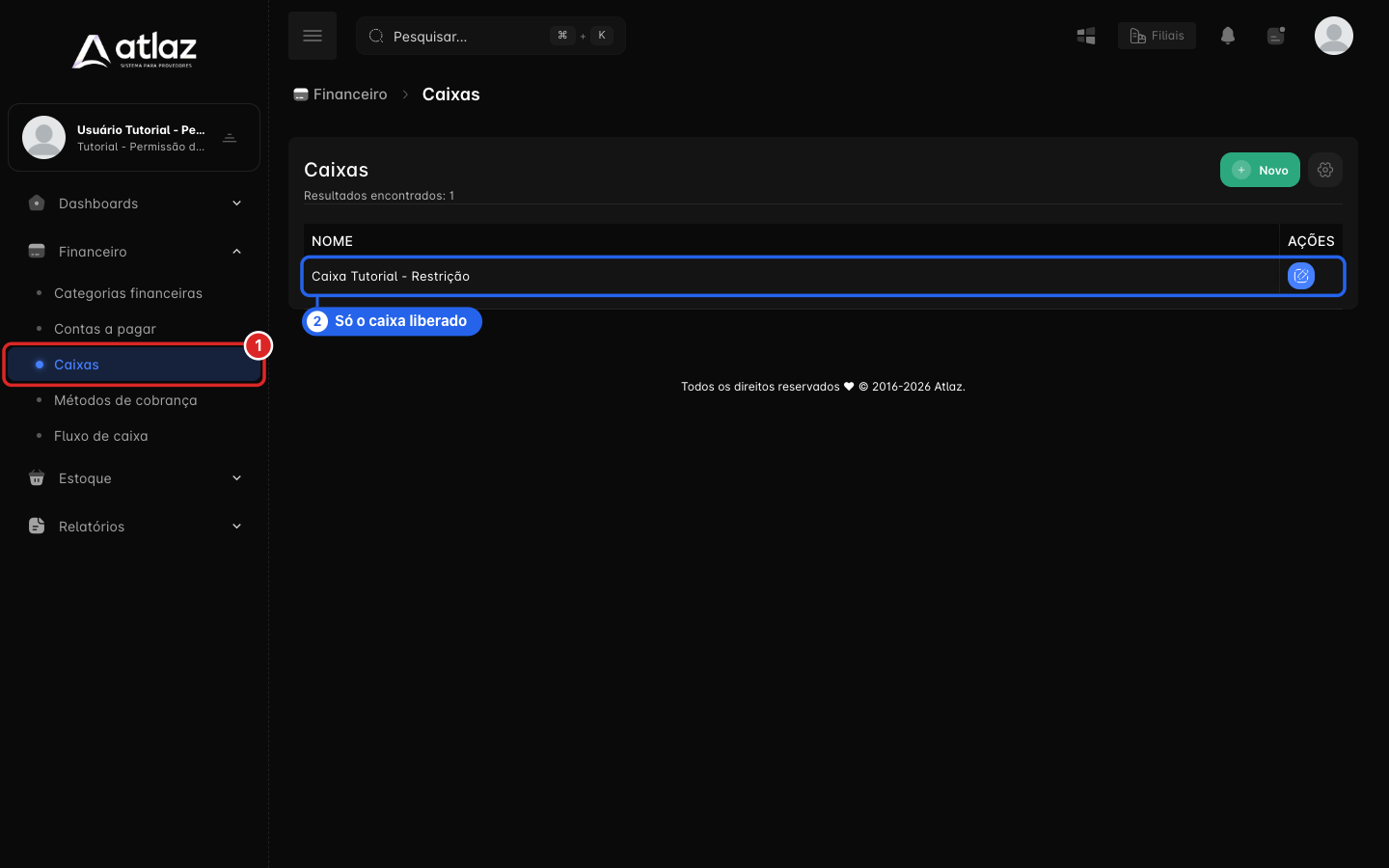The width and height of the screenshot is (1389, 868).
Task: Click the Novo button
Action: click(x=1260, y=170)
